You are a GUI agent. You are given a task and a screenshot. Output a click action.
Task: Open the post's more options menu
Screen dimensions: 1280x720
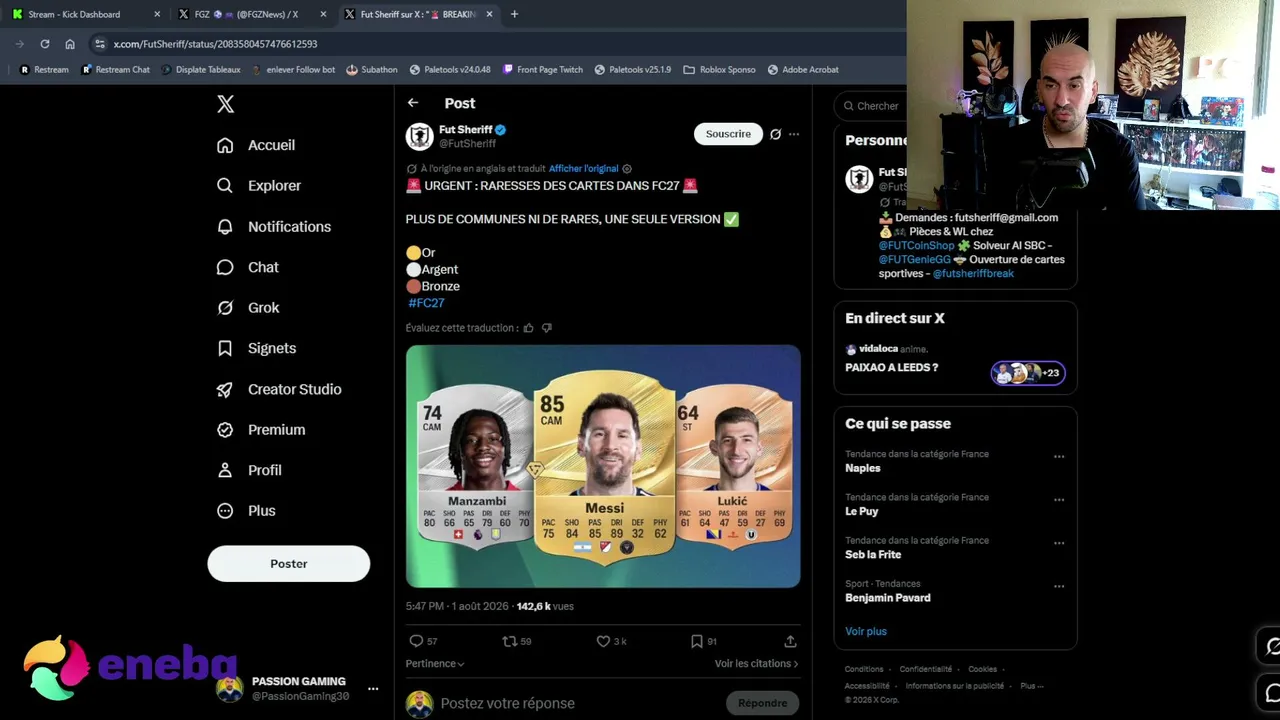(794, 134)
